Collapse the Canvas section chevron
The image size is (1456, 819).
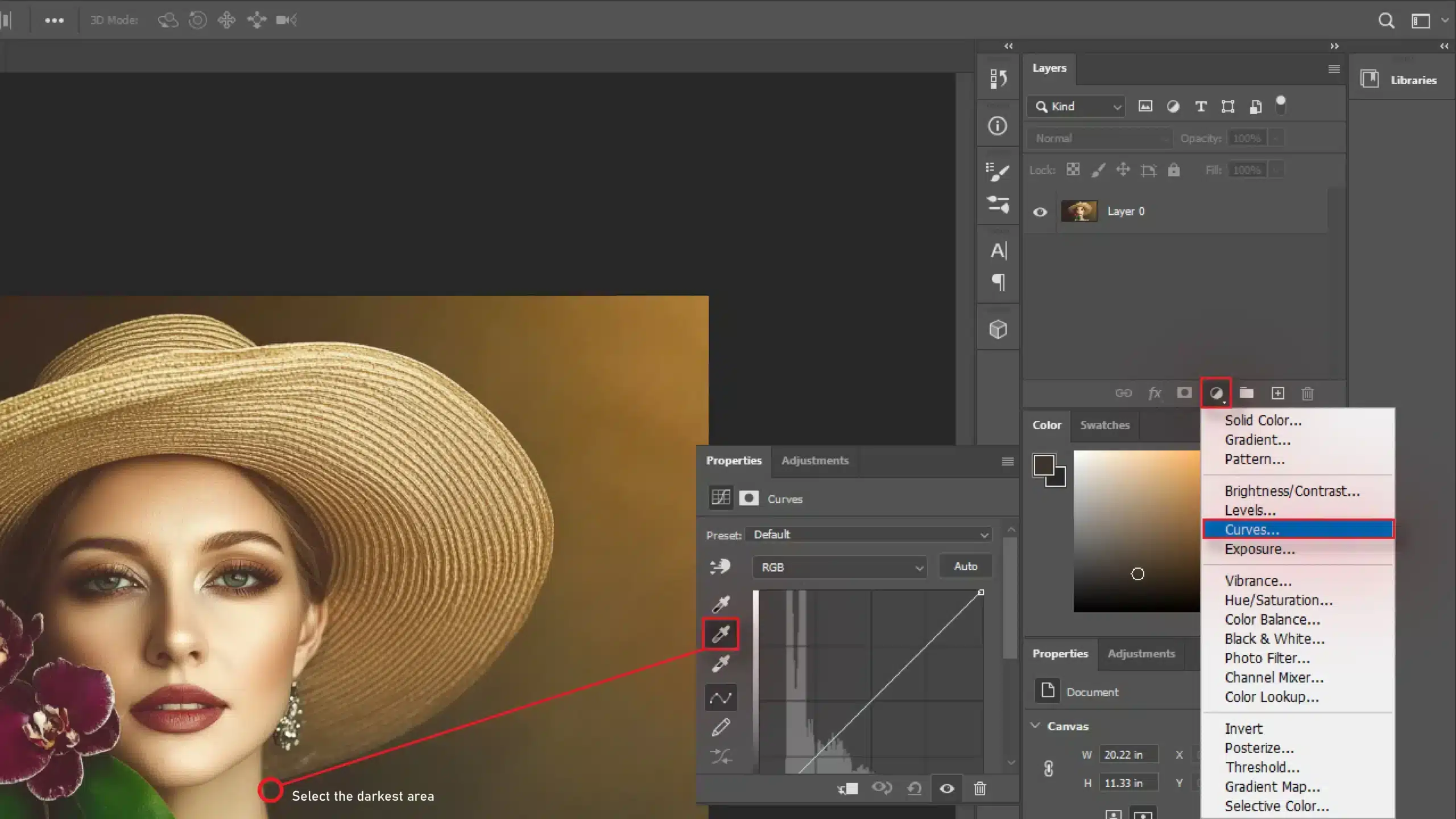[x=1035, y=726]
